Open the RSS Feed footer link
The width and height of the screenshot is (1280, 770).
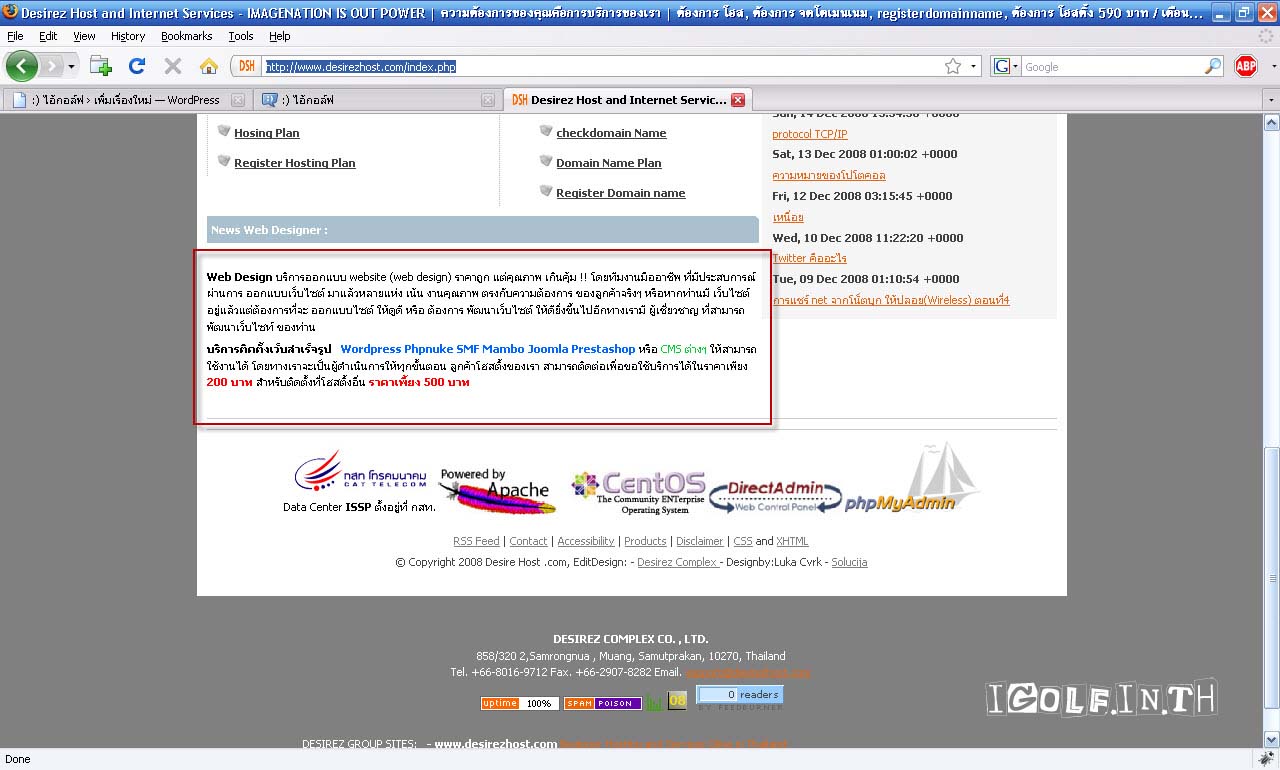(476, 541)
